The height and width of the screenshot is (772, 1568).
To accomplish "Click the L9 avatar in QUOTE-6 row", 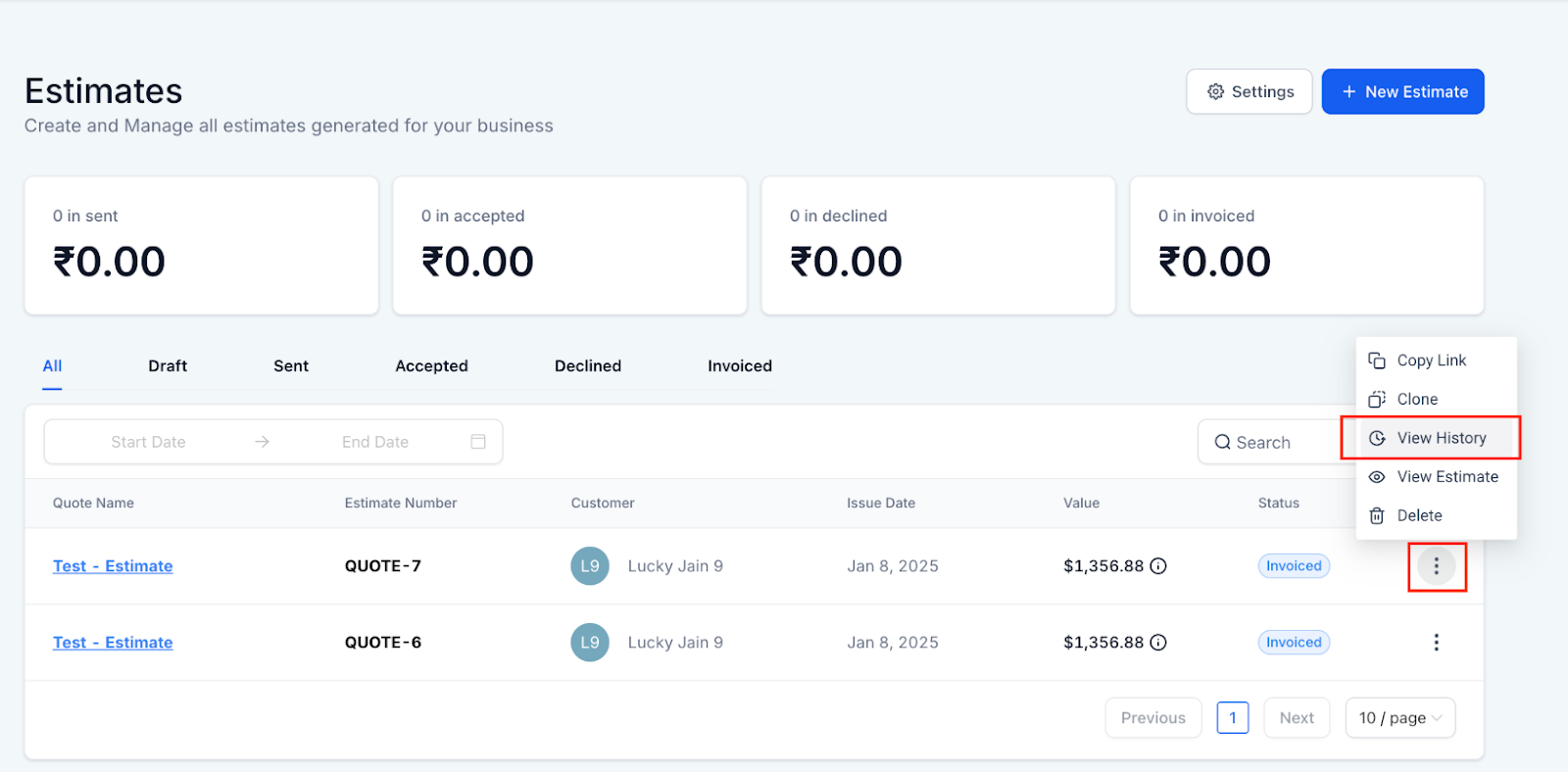I will pyautogui.click(x=590, y=643).
